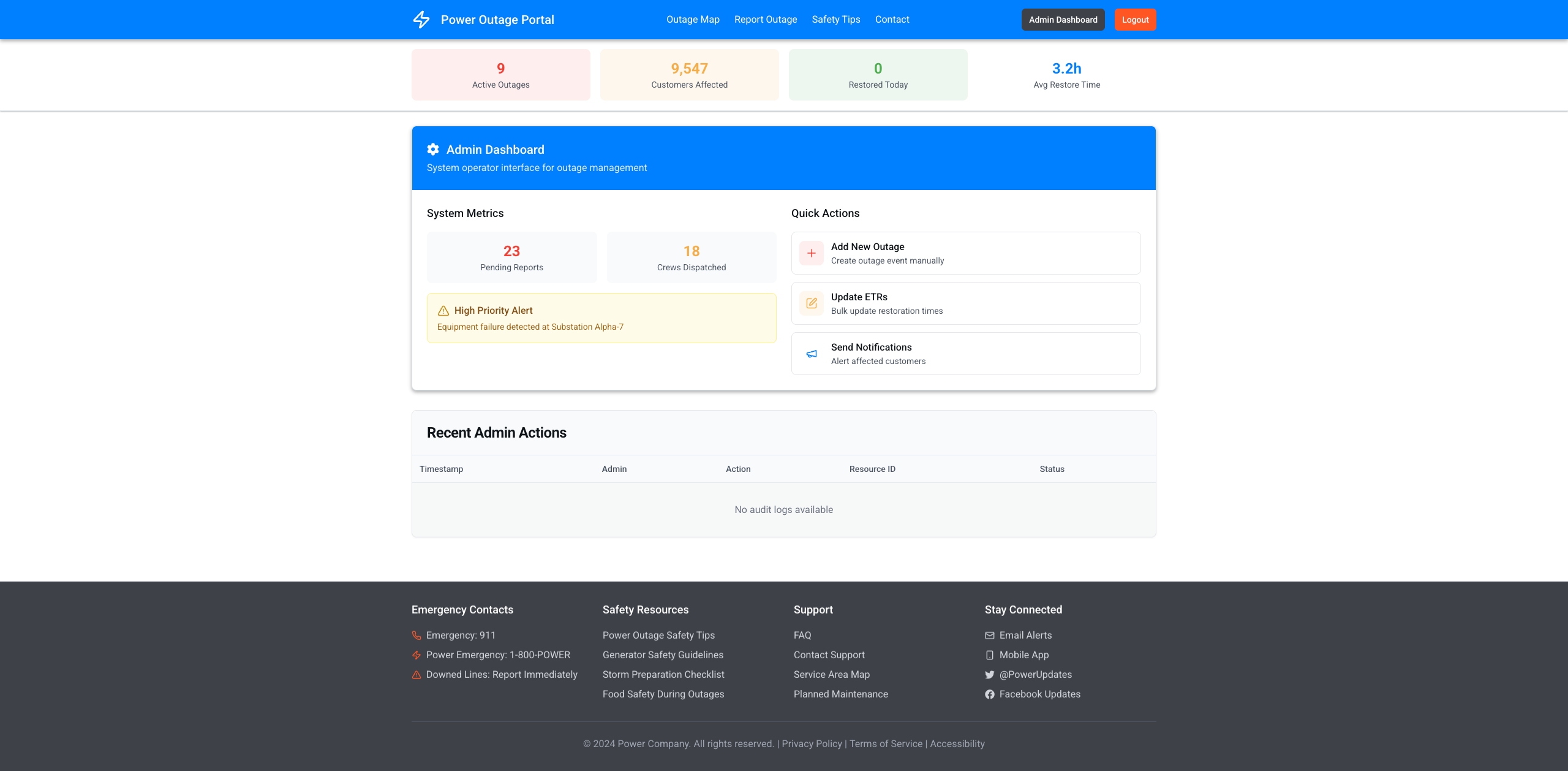Click the gear icon beside Admin Dashboard heading

click(x=433, y=149)
